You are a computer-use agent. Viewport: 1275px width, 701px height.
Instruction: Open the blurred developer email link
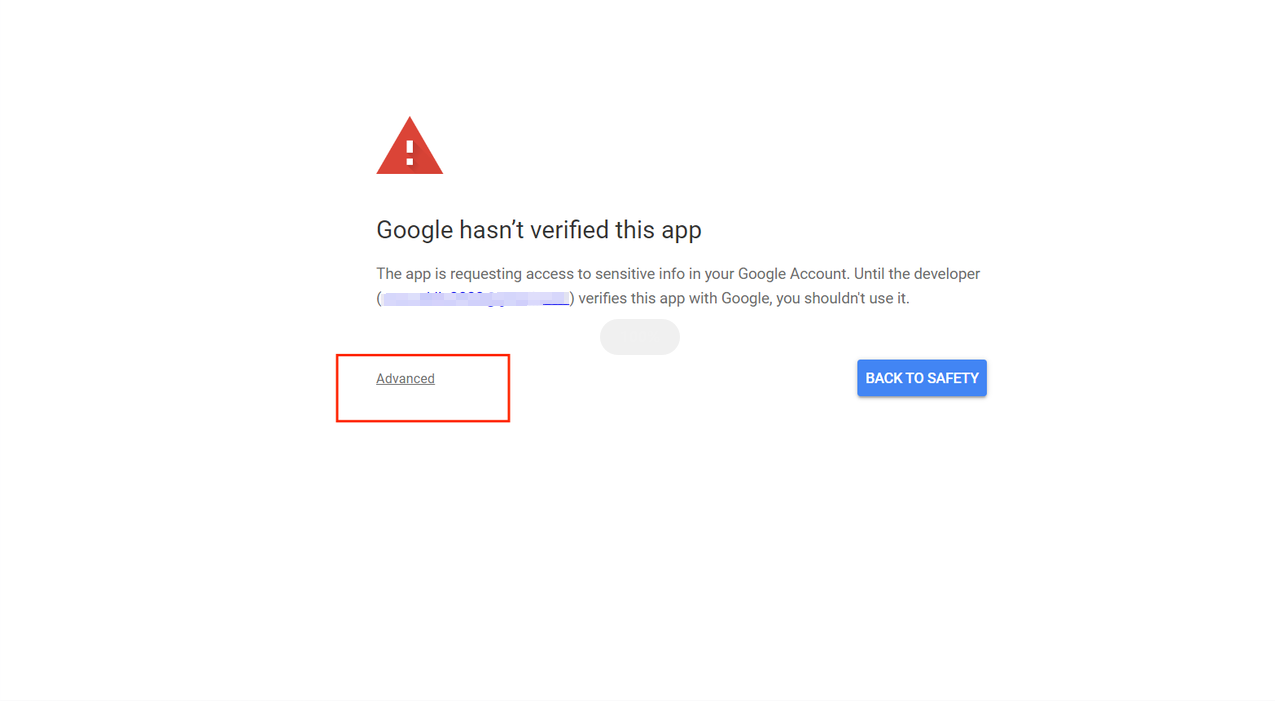(476, 298)
